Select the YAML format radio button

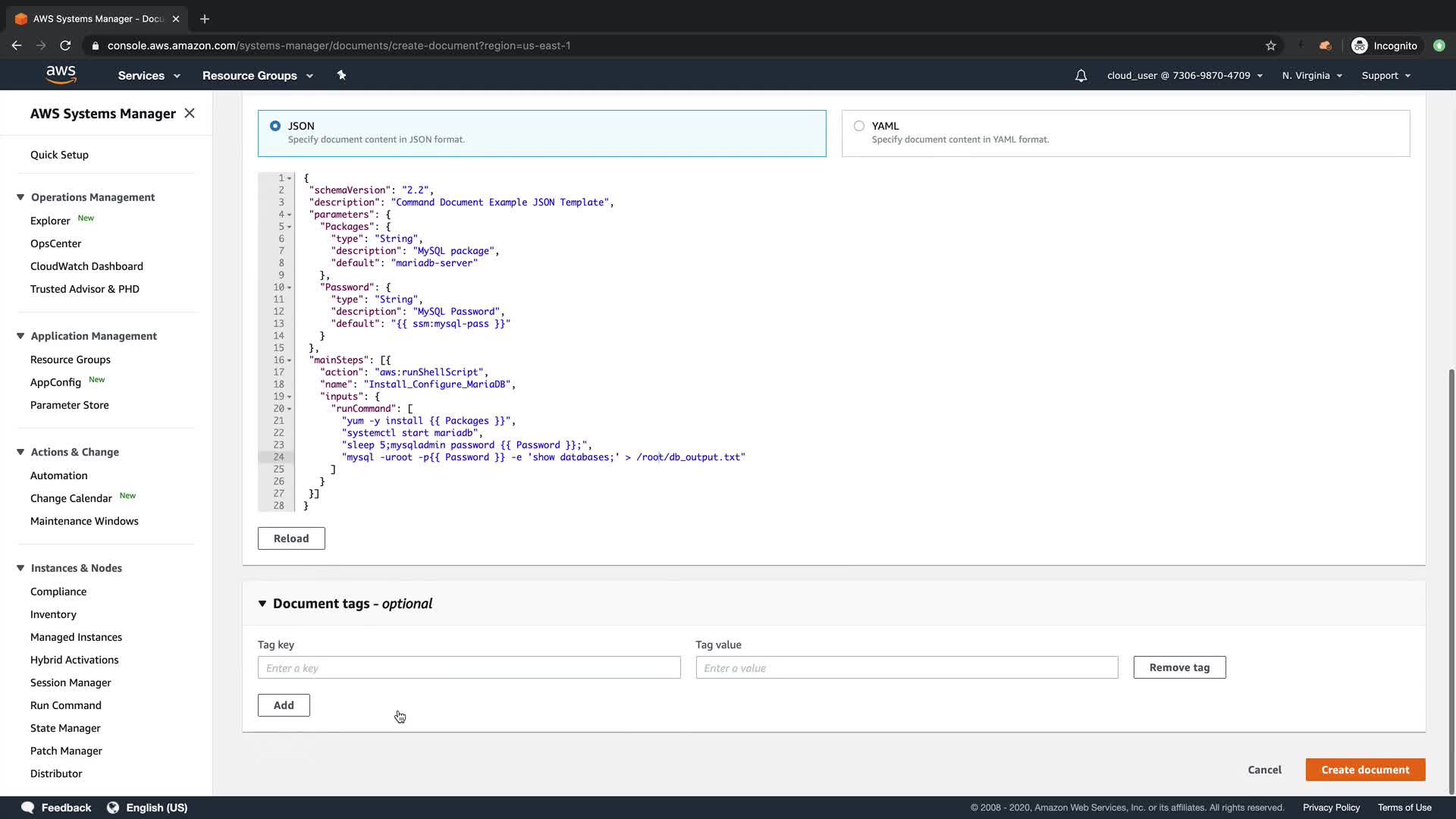click(859, 126)
